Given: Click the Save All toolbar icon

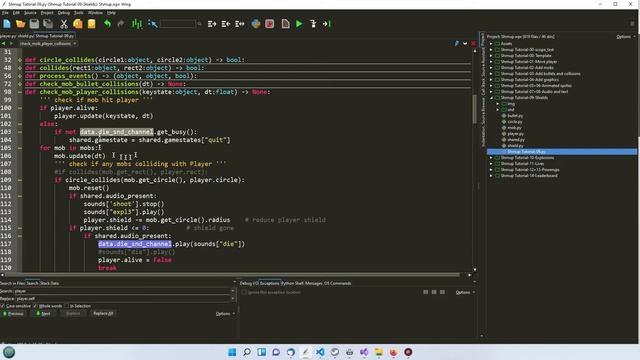Looking at the screenshot, I should [48, 24].
